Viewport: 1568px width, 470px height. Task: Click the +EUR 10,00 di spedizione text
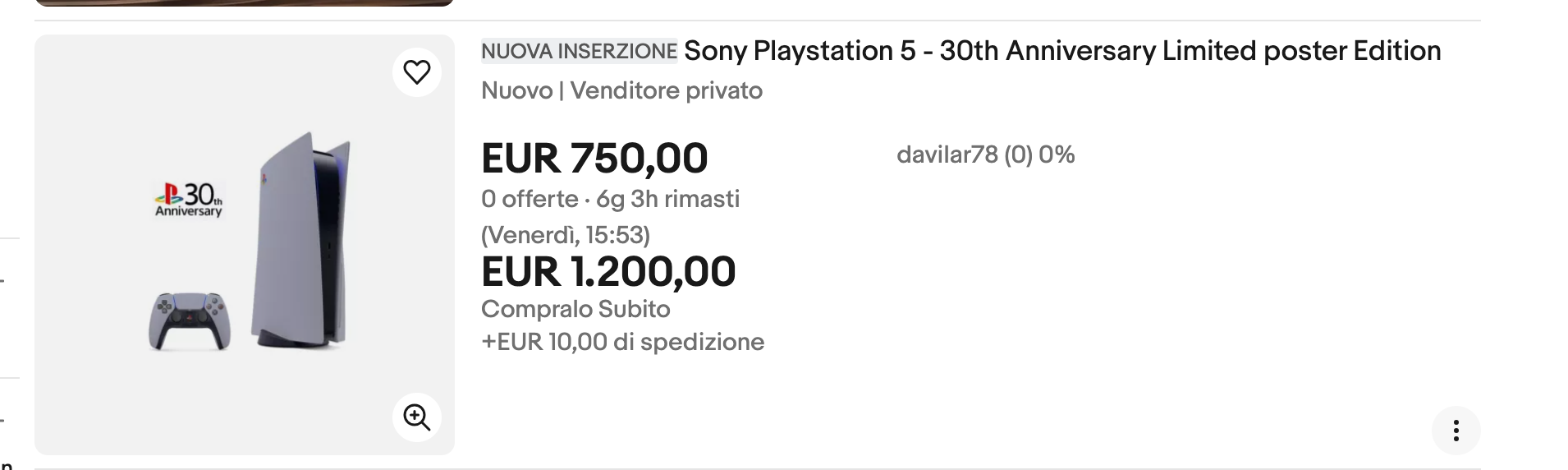622,342
